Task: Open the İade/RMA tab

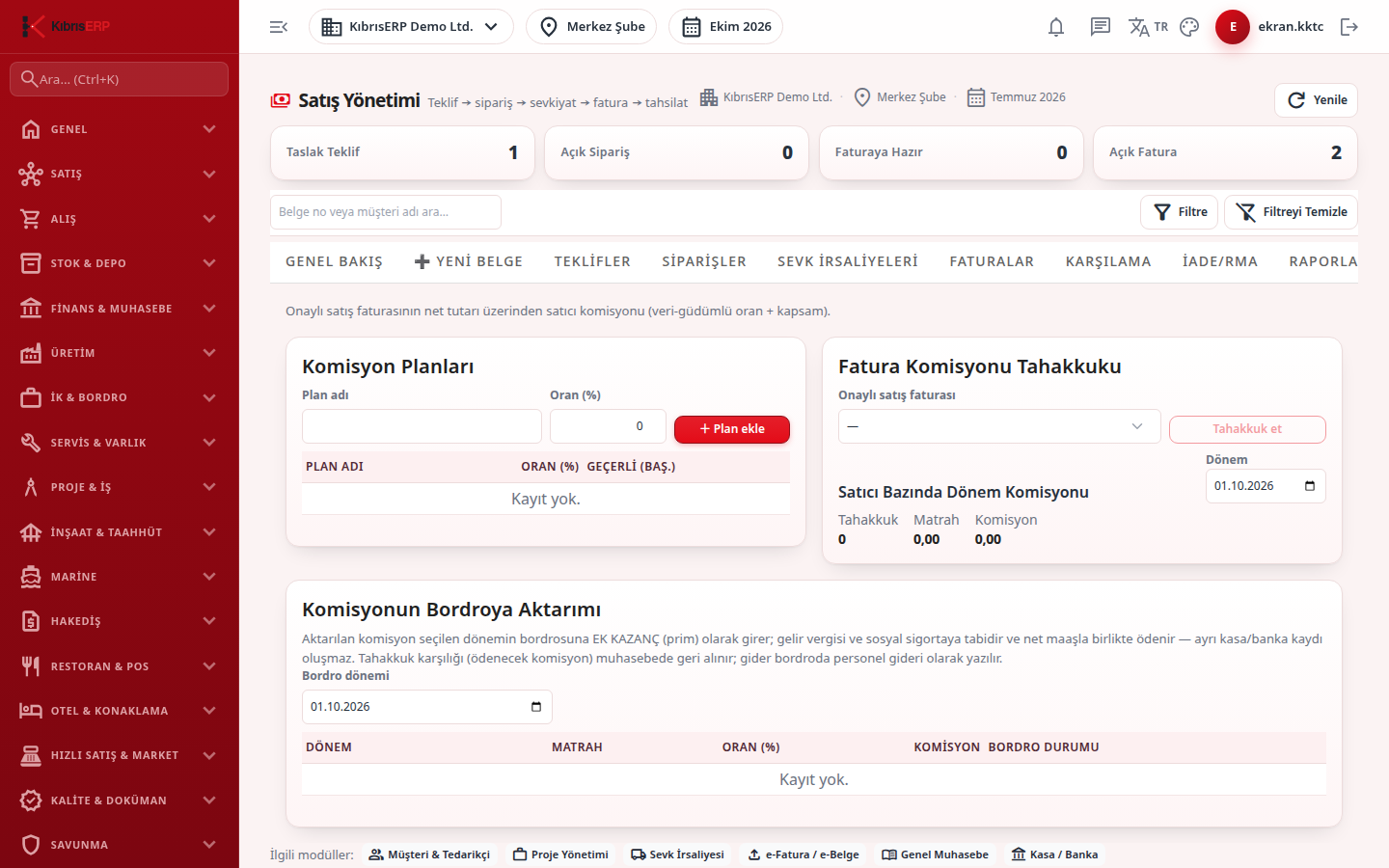Action: 1220,261
